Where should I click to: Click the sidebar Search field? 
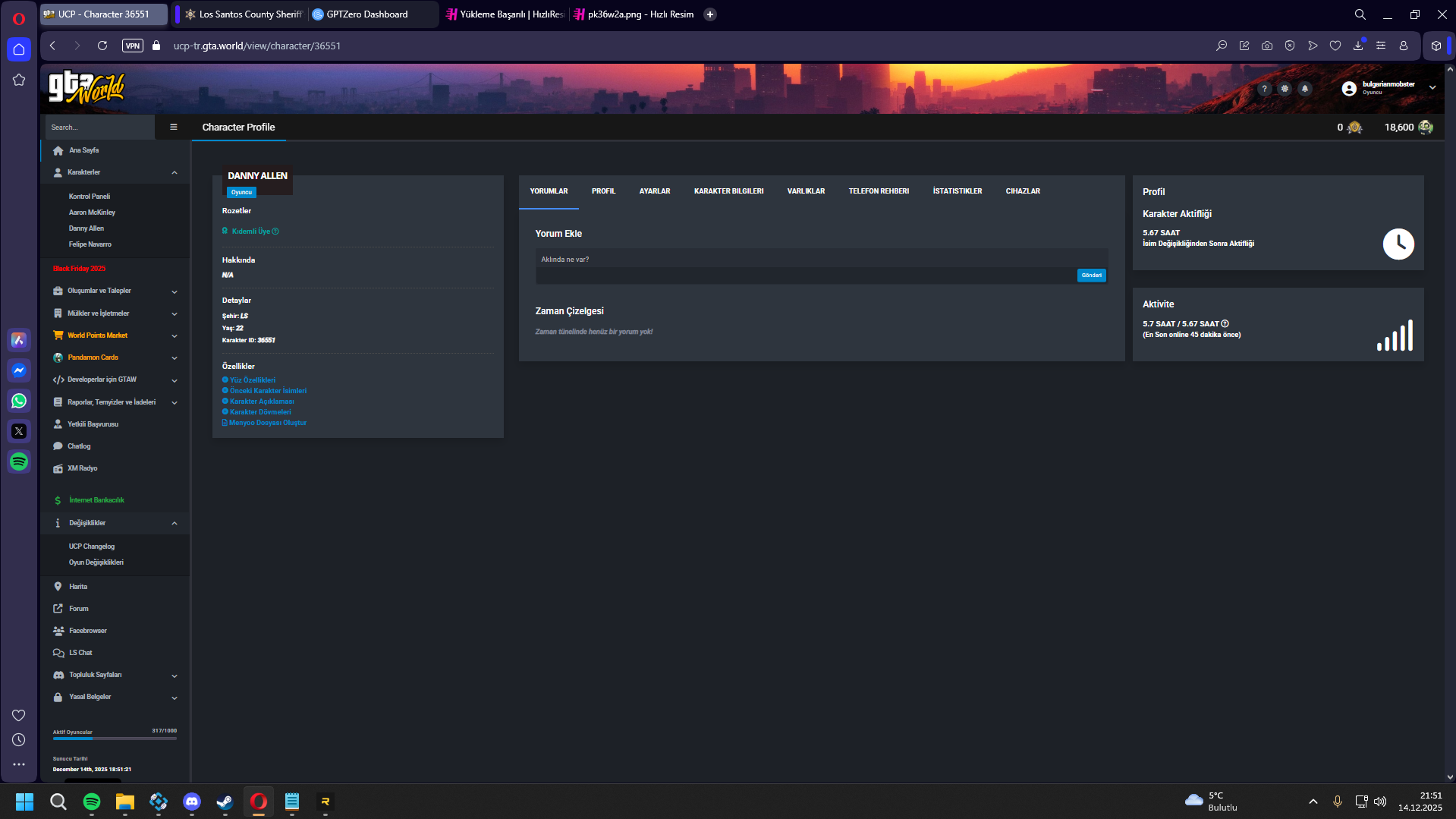[100, 128]
